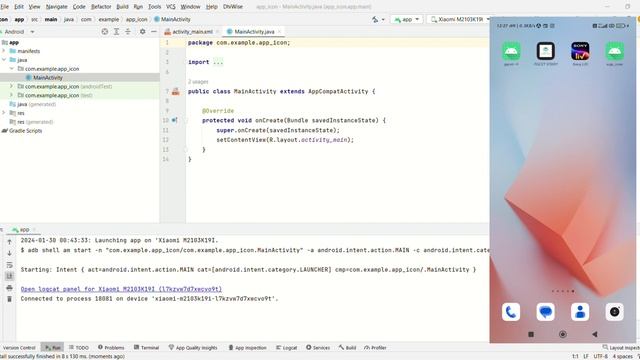
Task: Click the Open logcat panel link
Action: [121, 289]
